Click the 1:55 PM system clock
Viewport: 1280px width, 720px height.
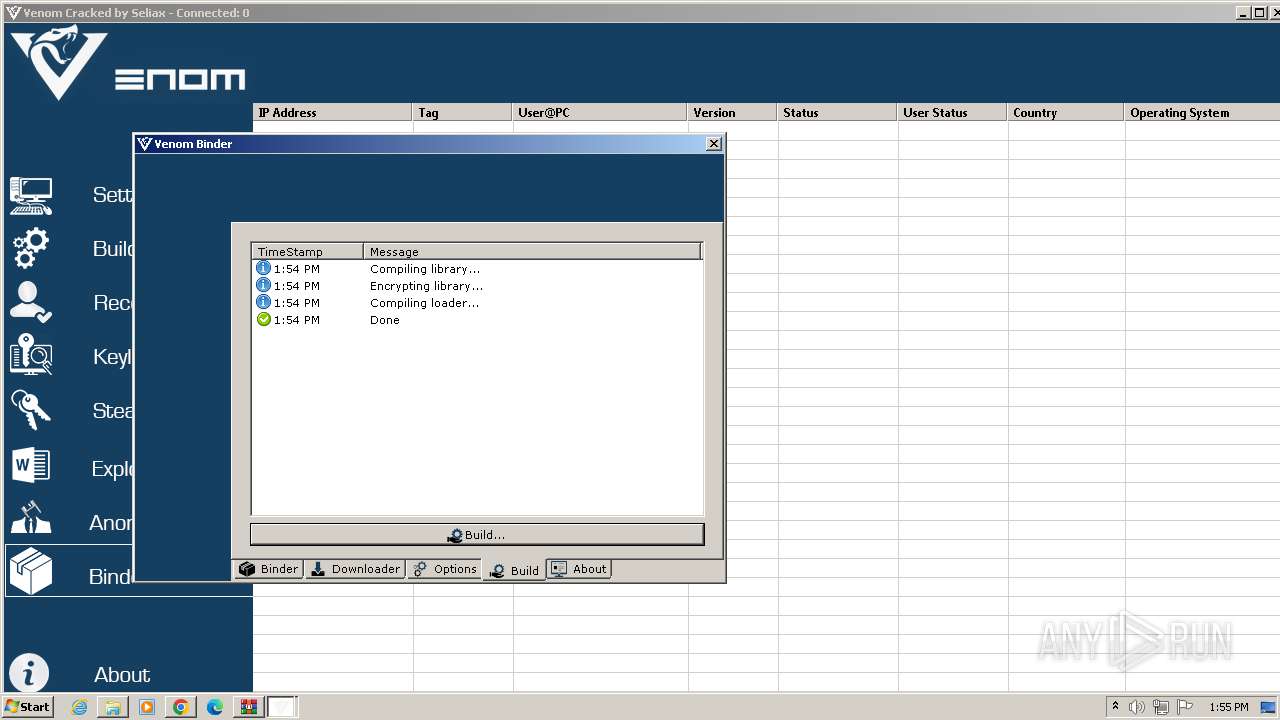coord(1229,707)
